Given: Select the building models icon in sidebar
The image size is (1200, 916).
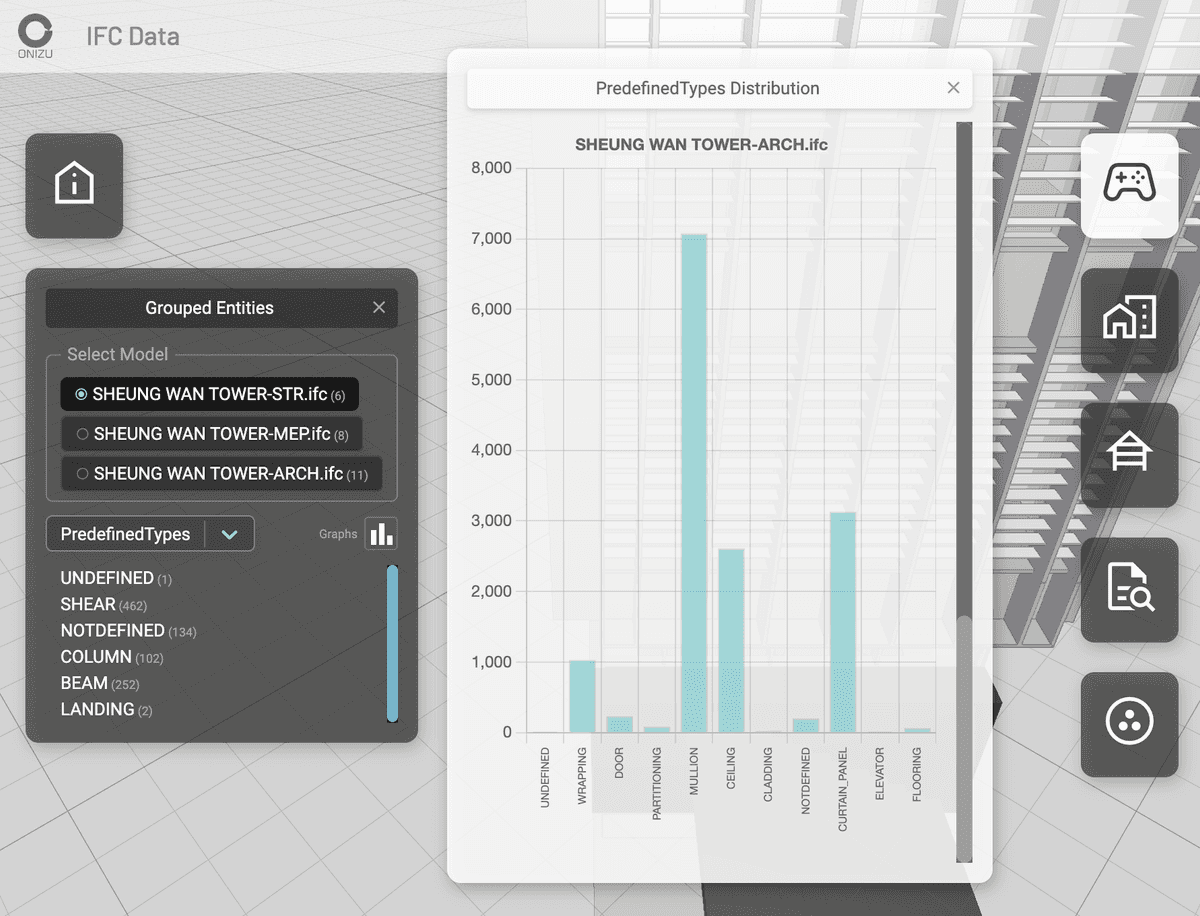Looking at the screenshot, I should (x=1129, y=321).
